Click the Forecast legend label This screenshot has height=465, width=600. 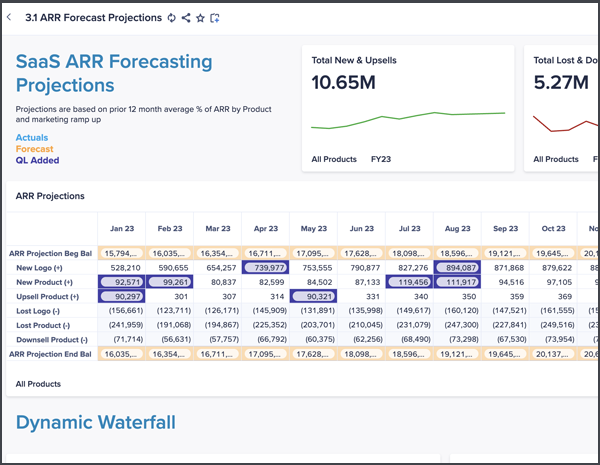pos(34,149)
